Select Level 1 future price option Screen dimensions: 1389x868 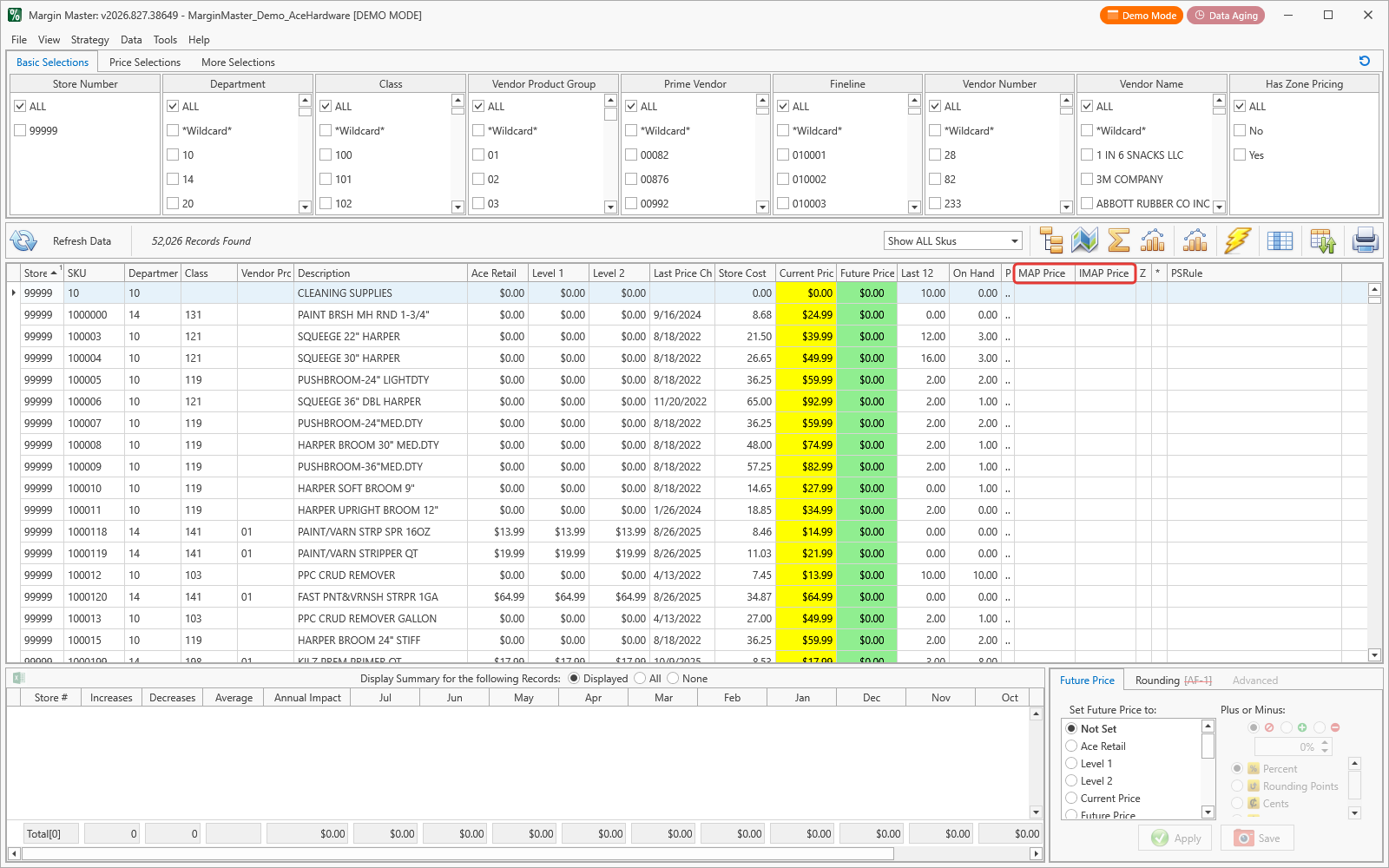[x=1071, y=764]
